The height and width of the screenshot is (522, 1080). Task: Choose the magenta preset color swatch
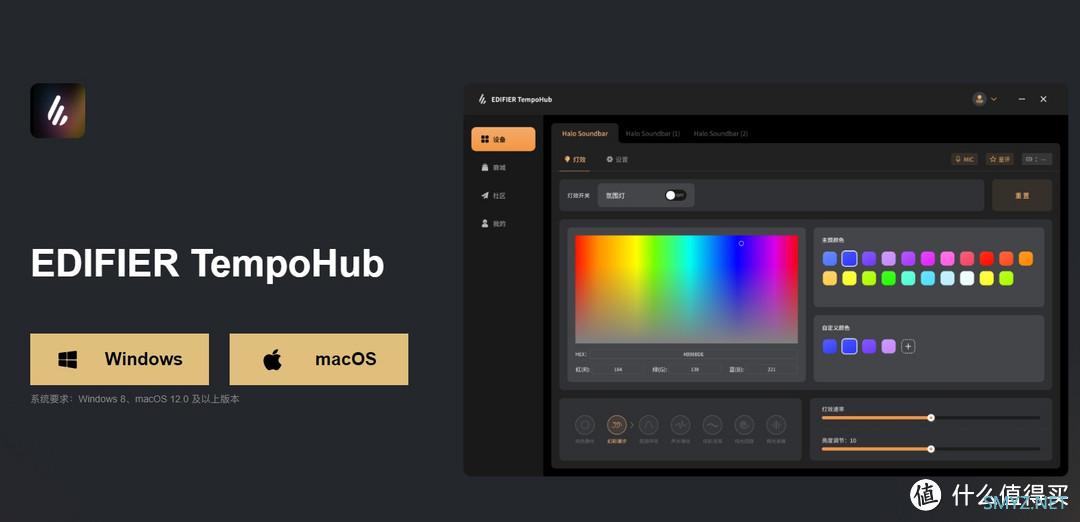pos(928,259)
